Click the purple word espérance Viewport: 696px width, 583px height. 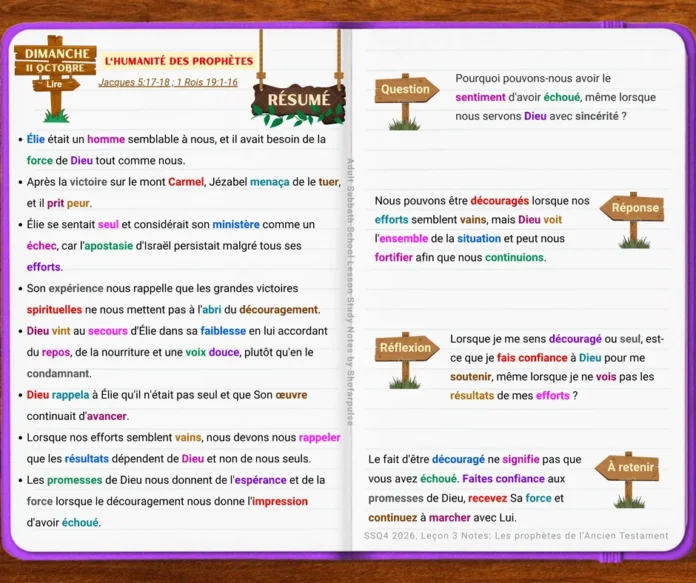click(261, 480)
